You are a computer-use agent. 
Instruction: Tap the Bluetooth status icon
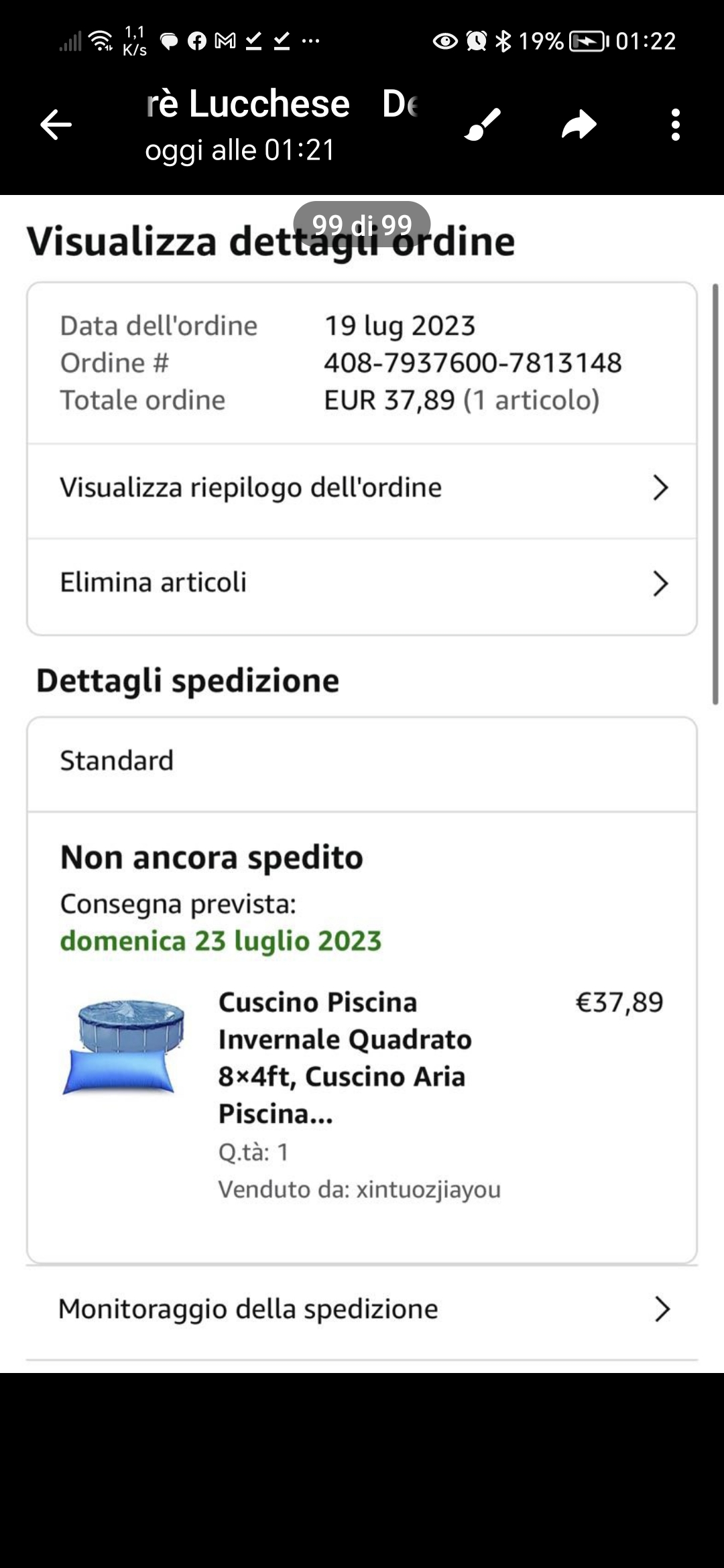coord(502,41)
